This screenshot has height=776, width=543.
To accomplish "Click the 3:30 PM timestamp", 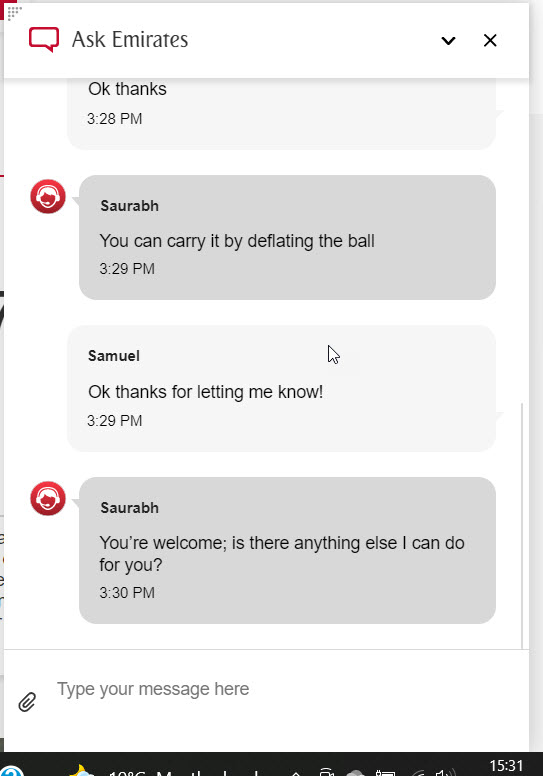I will tap(127, 593).
